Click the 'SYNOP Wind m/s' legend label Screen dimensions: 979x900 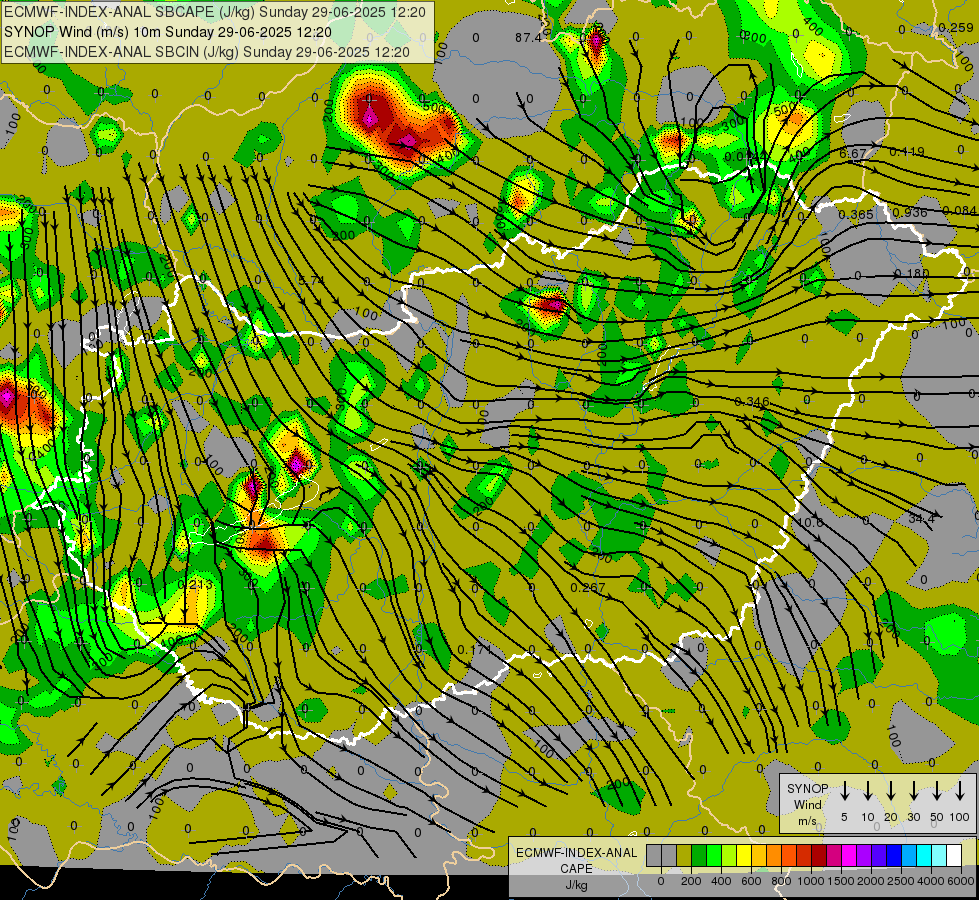[807, 804]
